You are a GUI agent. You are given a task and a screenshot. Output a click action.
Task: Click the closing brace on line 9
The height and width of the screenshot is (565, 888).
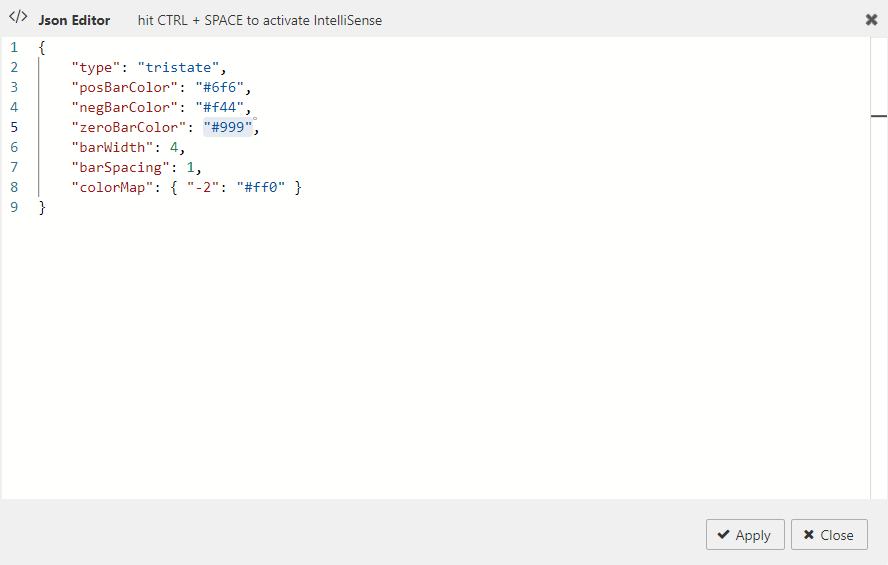click(x=42, y=207)
